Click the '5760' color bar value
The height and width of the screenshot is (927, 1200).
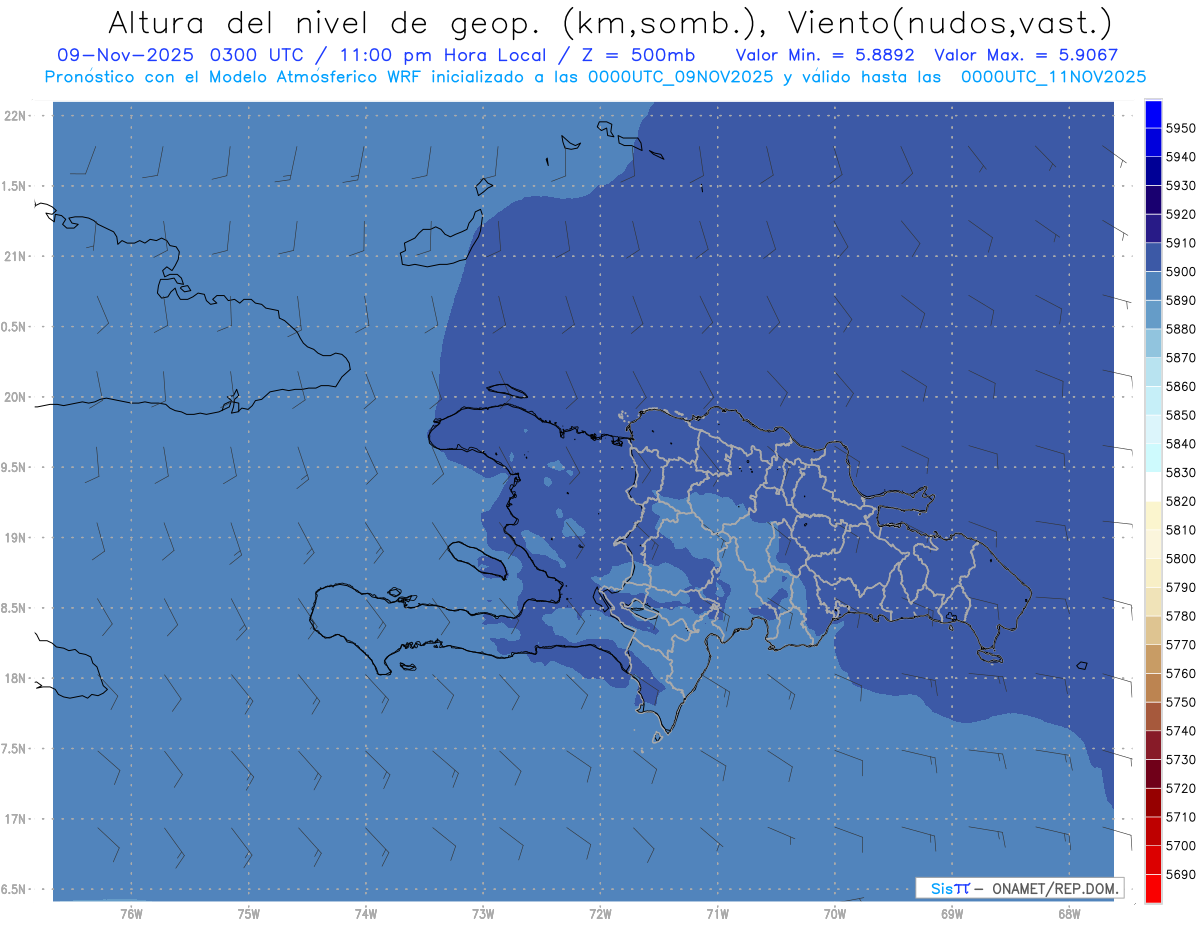tap(1181, 673)
